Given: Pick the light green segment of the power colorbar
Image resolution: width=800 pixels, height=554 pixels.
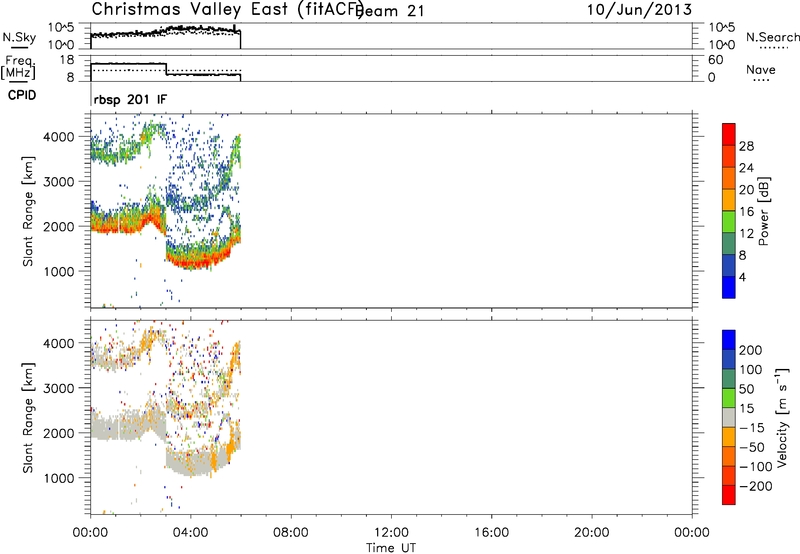Looking at the screenshot, I should tap(729, 221).
